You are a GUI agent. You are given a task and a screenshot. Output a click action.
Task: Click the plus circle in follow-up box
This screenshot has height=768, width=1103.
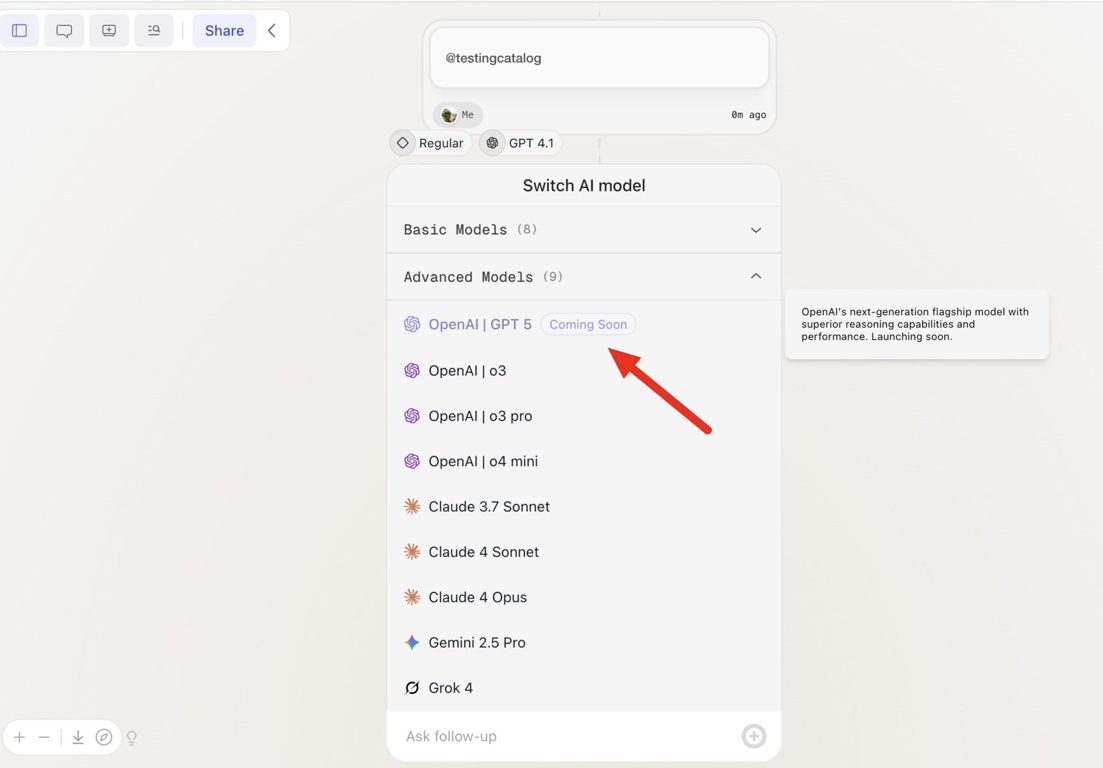coord(753,736)
